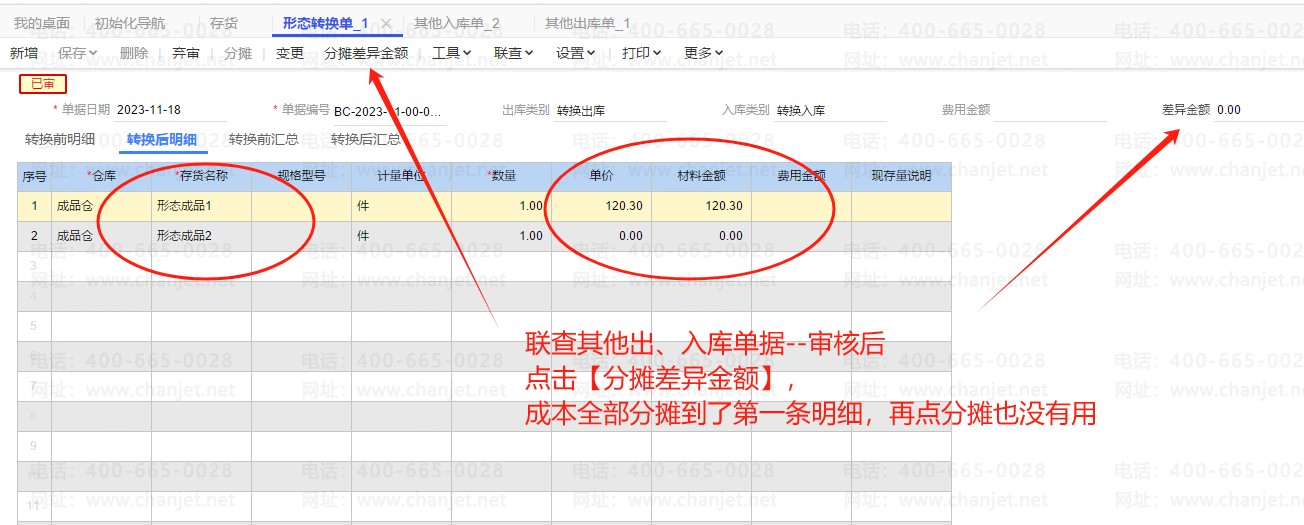
Task: Open the 更多 dropdown menu
Action: (x=704, y=53)
